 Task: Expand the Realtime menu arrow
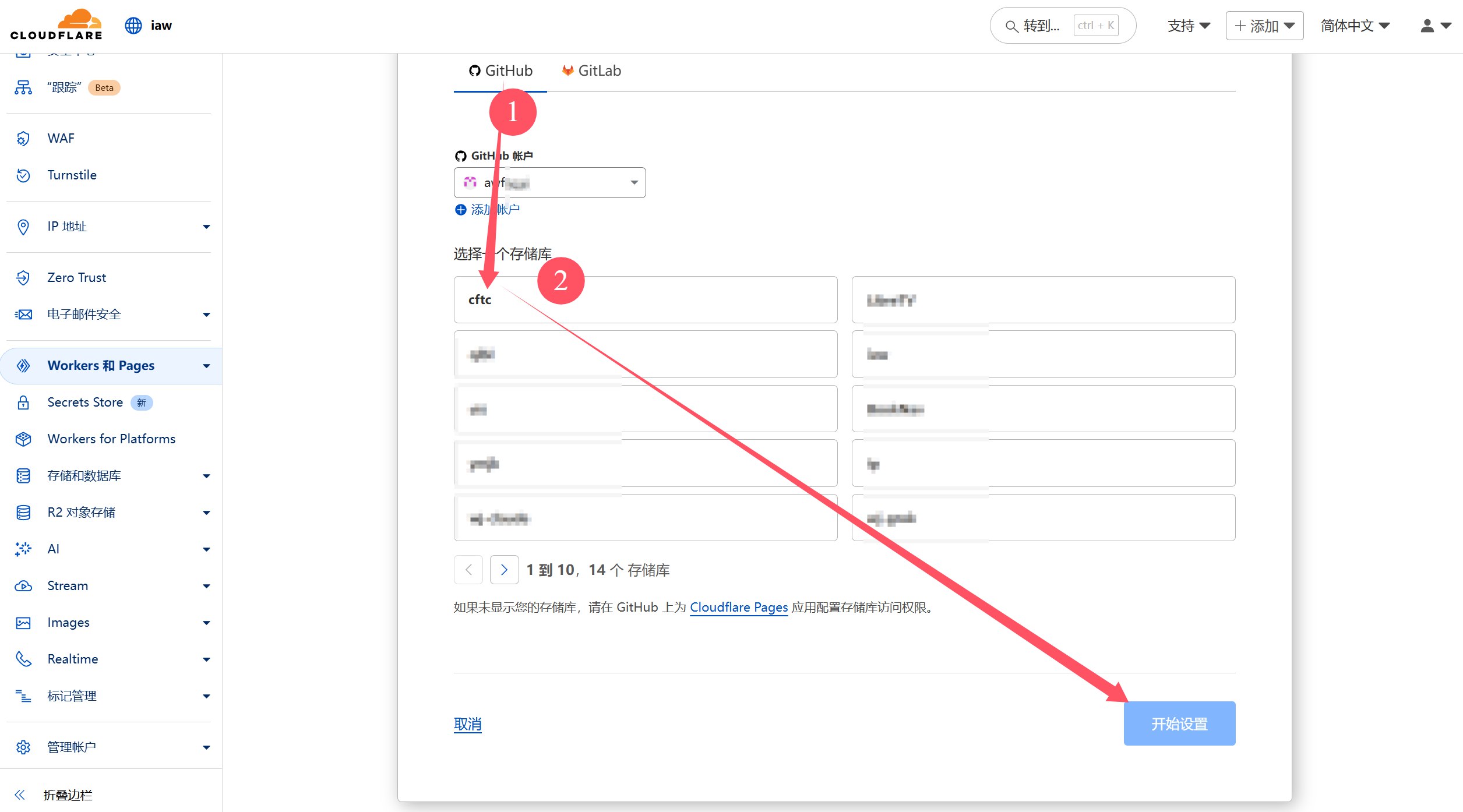(x=206, y=659)
